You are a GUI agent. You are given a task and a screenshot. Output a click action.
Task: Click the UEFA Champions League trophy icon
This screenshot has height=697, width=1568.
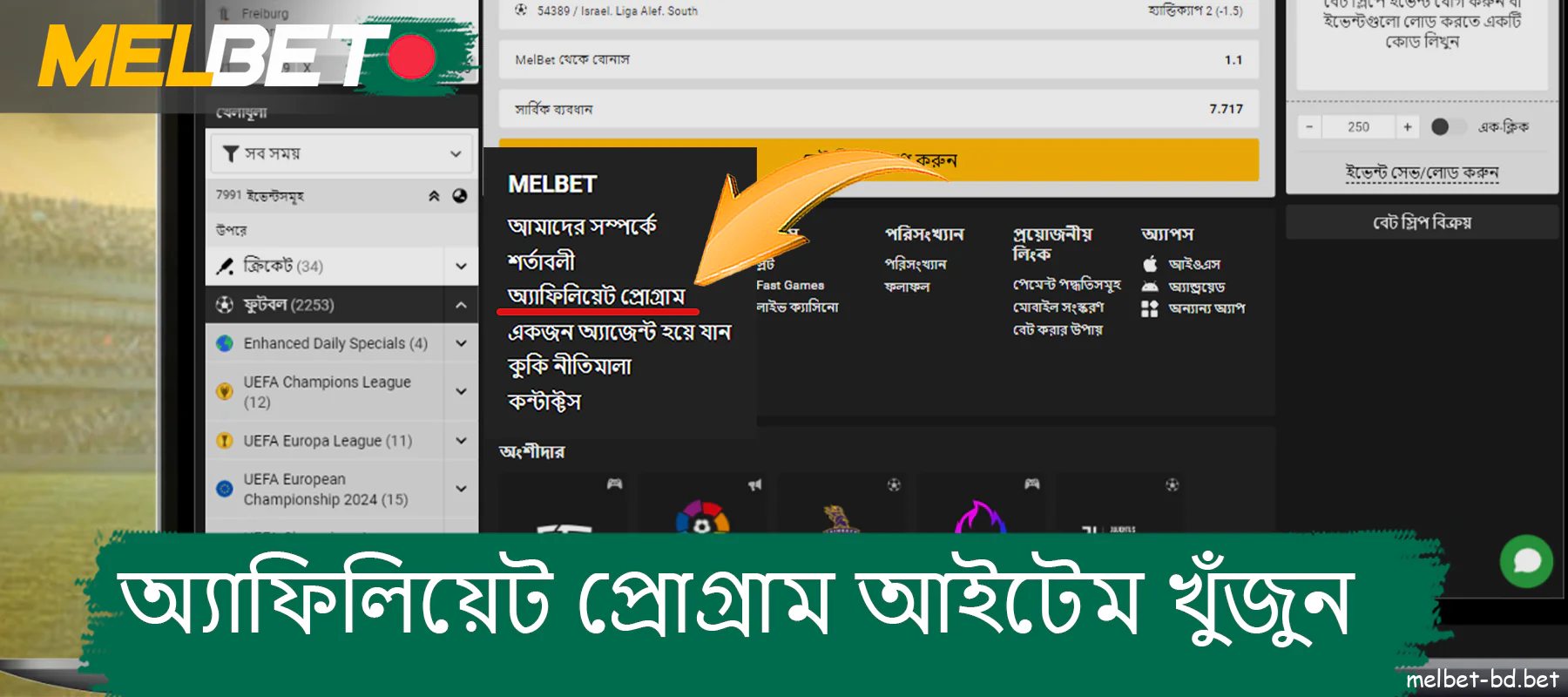tap(225, 391)
